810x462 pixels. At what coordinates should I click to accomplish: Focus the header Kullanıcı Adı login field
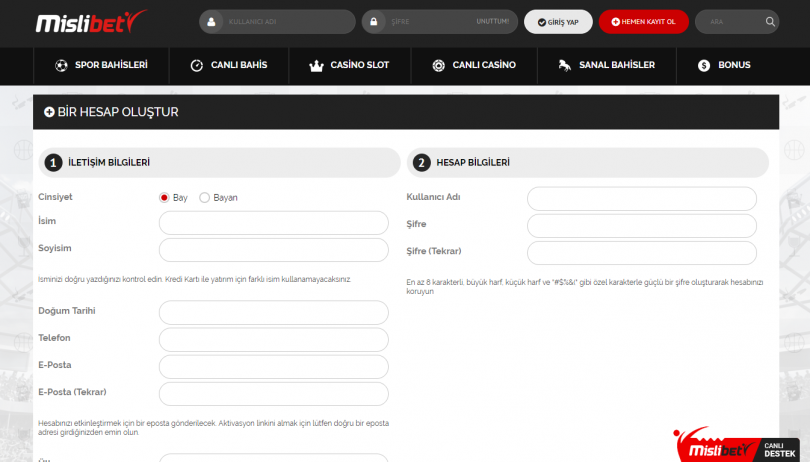click(277, 22)
